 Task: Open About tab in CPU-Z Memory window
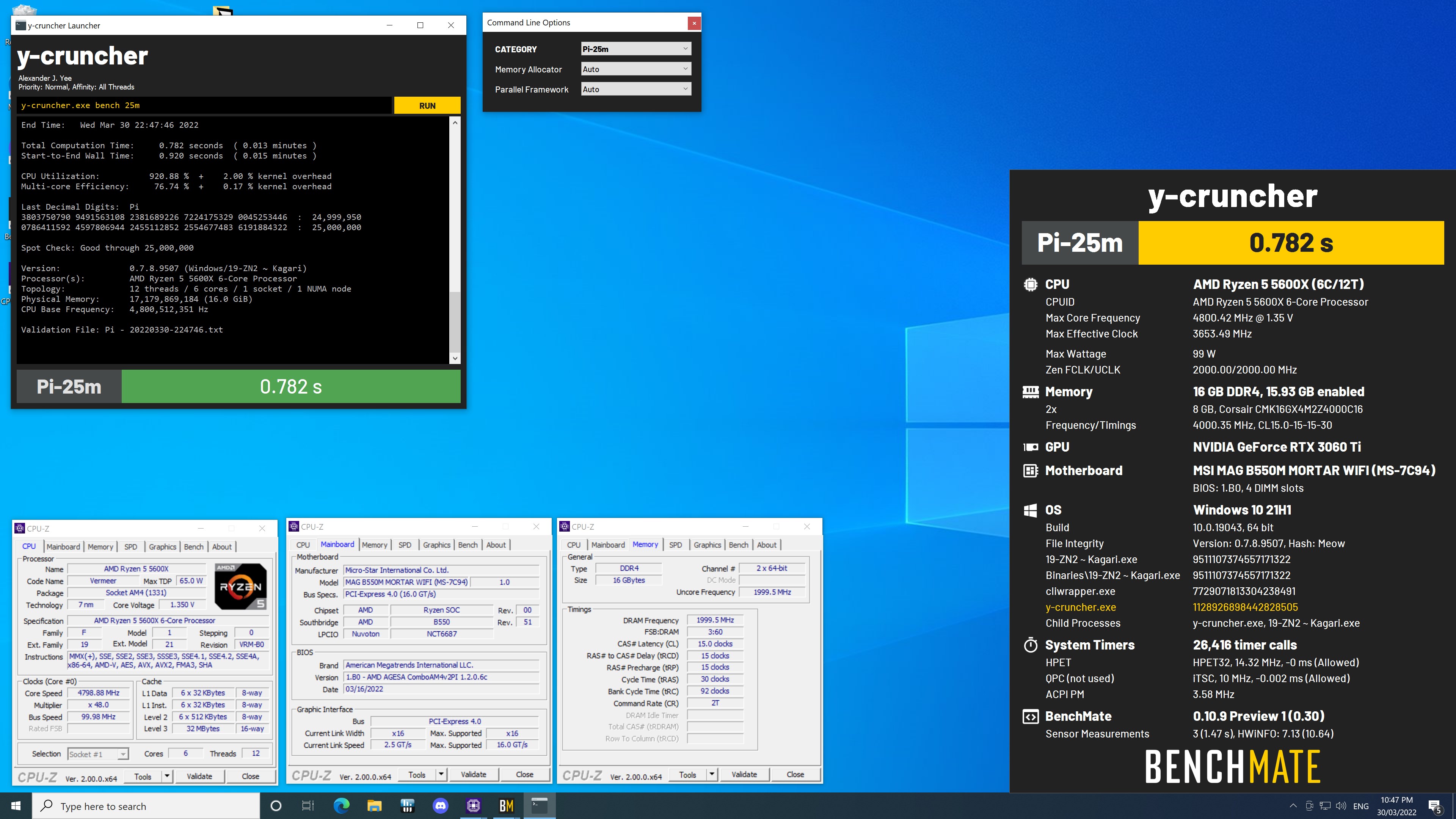[x=766, y=545]
